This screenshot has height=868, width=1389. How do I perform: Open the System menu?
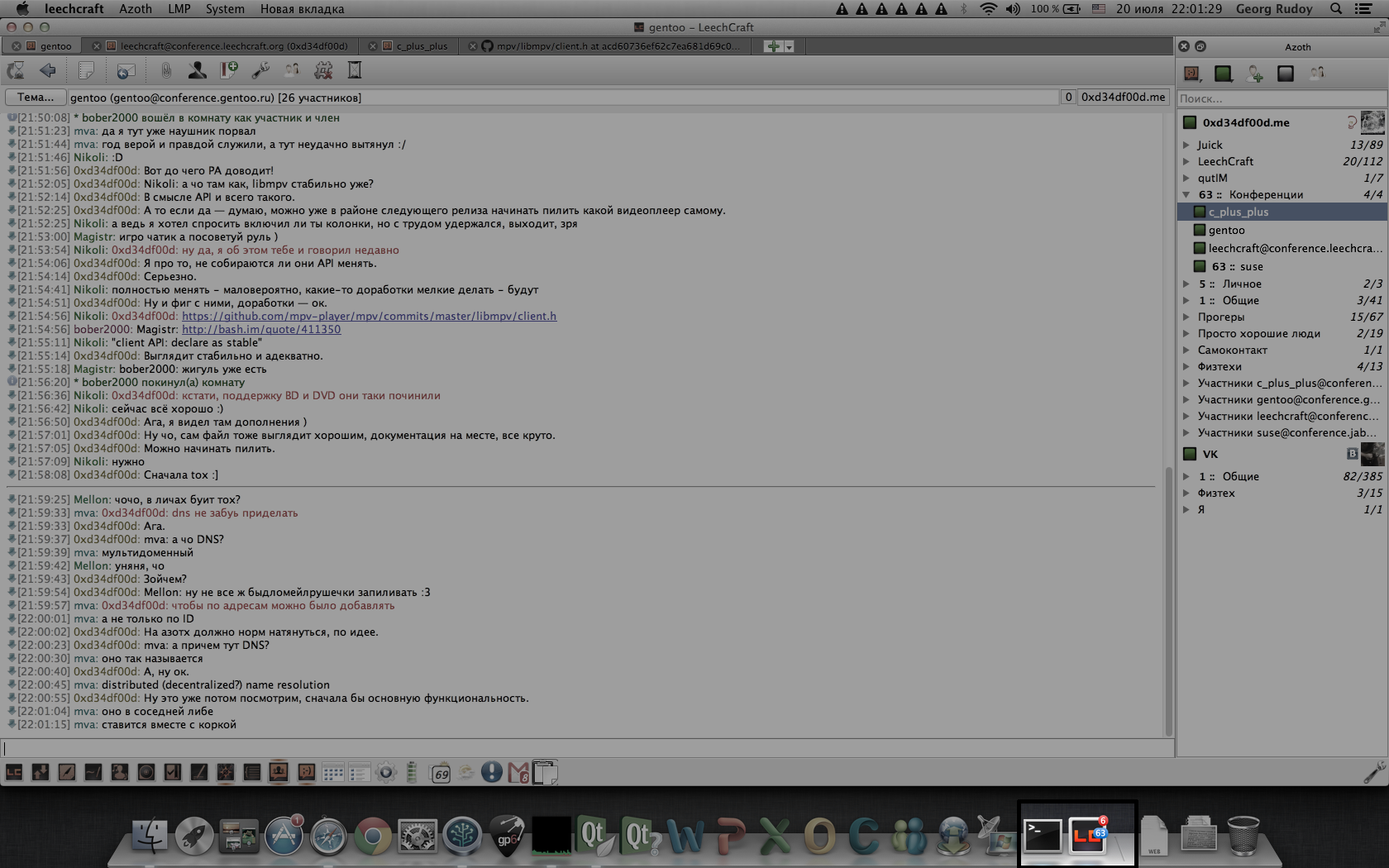point(225,9)
